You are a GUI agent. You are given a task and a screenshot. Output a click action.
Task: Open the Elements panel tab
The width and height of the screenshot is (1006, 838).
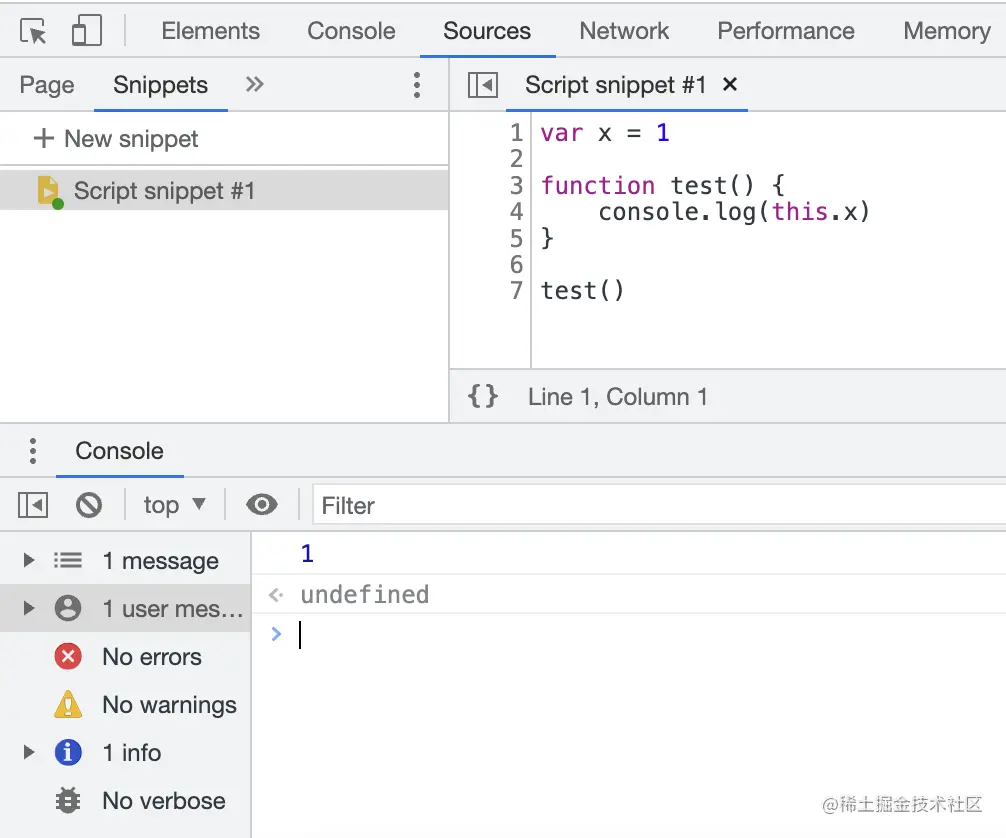tap(210, 31)
